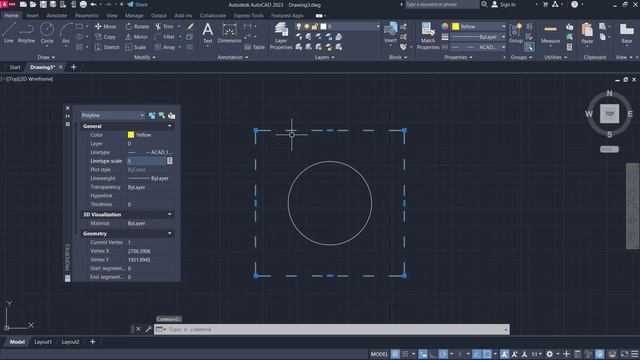Activate the Stretch command

(x=107, y=47)
